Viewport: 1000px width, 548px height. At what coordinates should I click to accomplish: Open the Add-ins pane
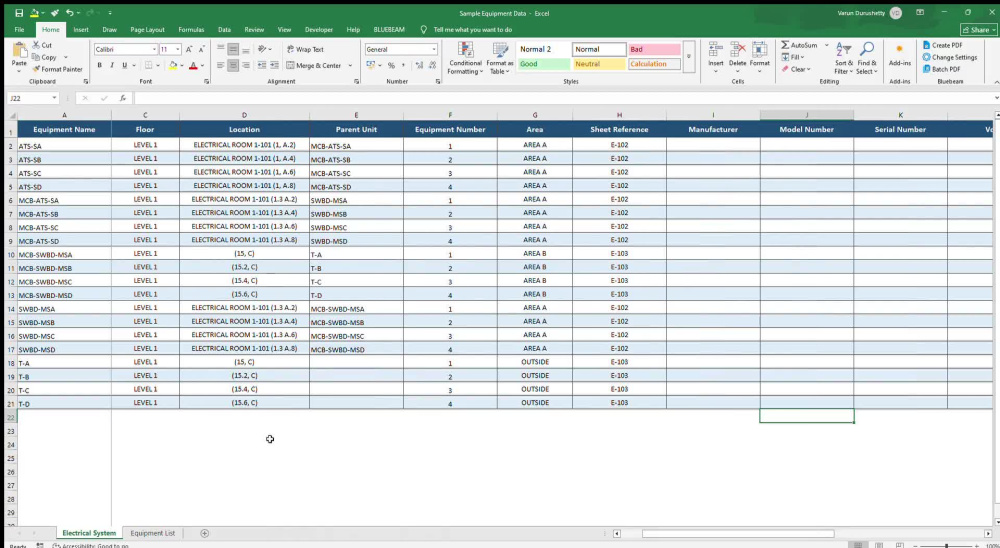900,56
